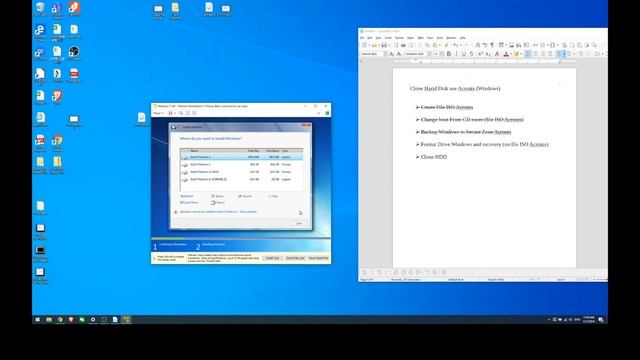Open the Format menu in Writer
The height and width of the screenshot is (360, 640).
399,38
